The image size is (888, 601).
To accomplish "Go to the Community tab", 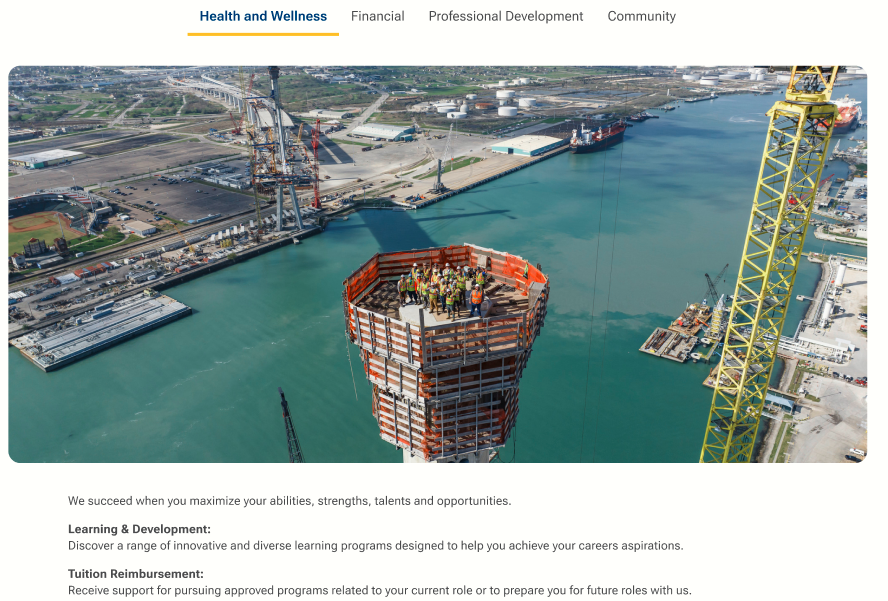I will (641, 16).
